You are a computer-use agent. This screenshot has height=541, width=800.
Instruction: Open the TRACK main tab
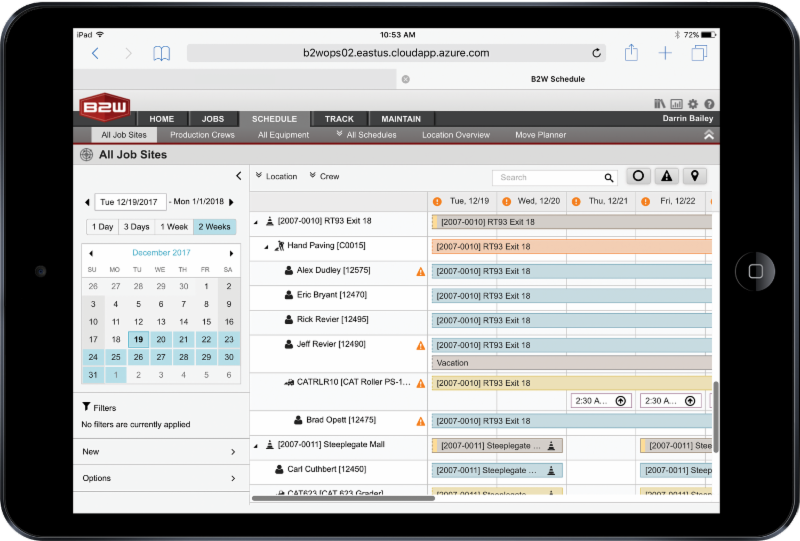[339, 119]
